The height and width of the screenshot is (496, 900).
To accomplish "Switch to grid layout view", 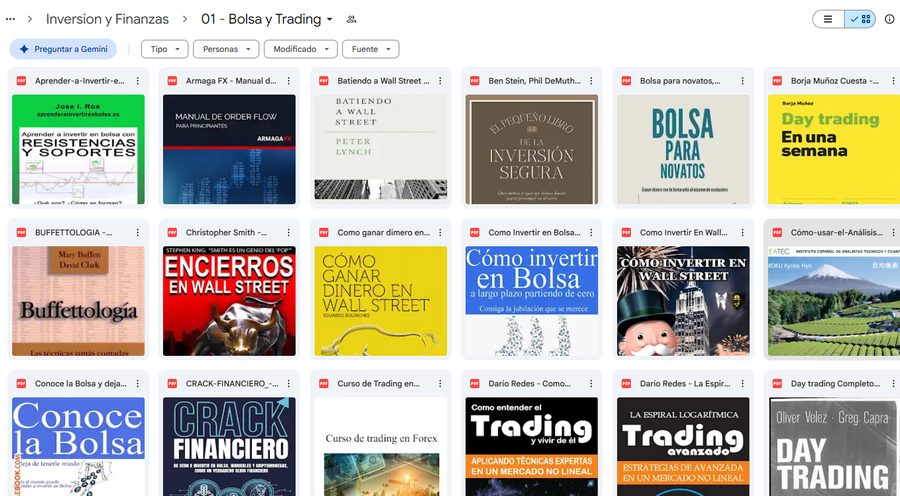I will [x=860, y=19].
